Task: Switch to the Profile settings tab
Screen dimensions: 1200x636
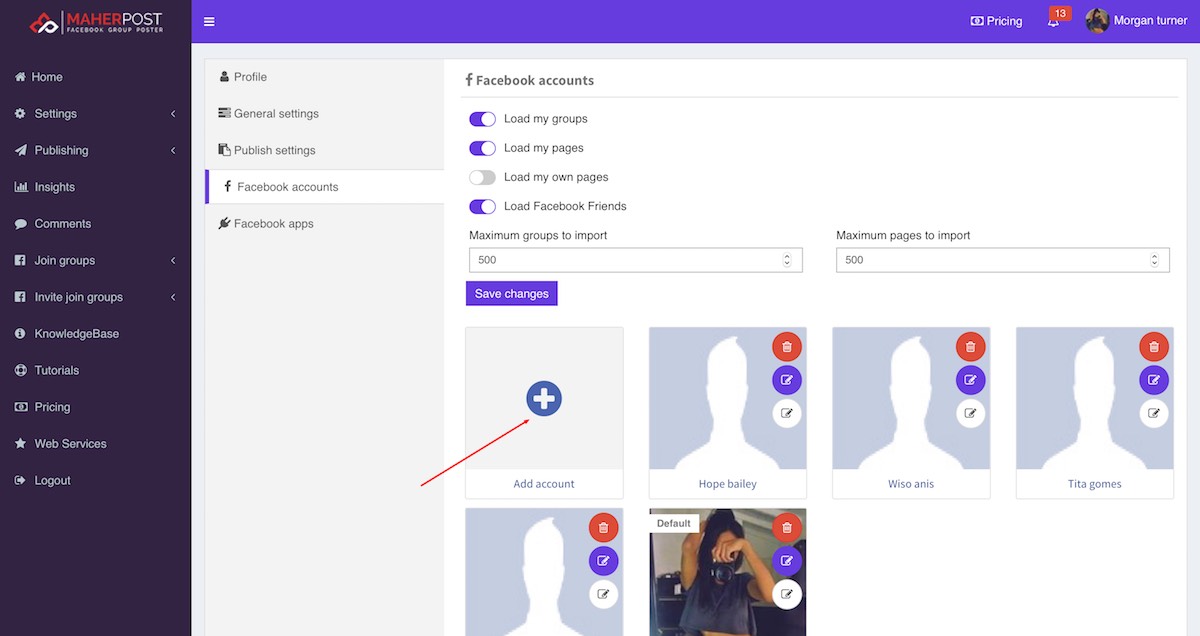Action: click(325, 77)
